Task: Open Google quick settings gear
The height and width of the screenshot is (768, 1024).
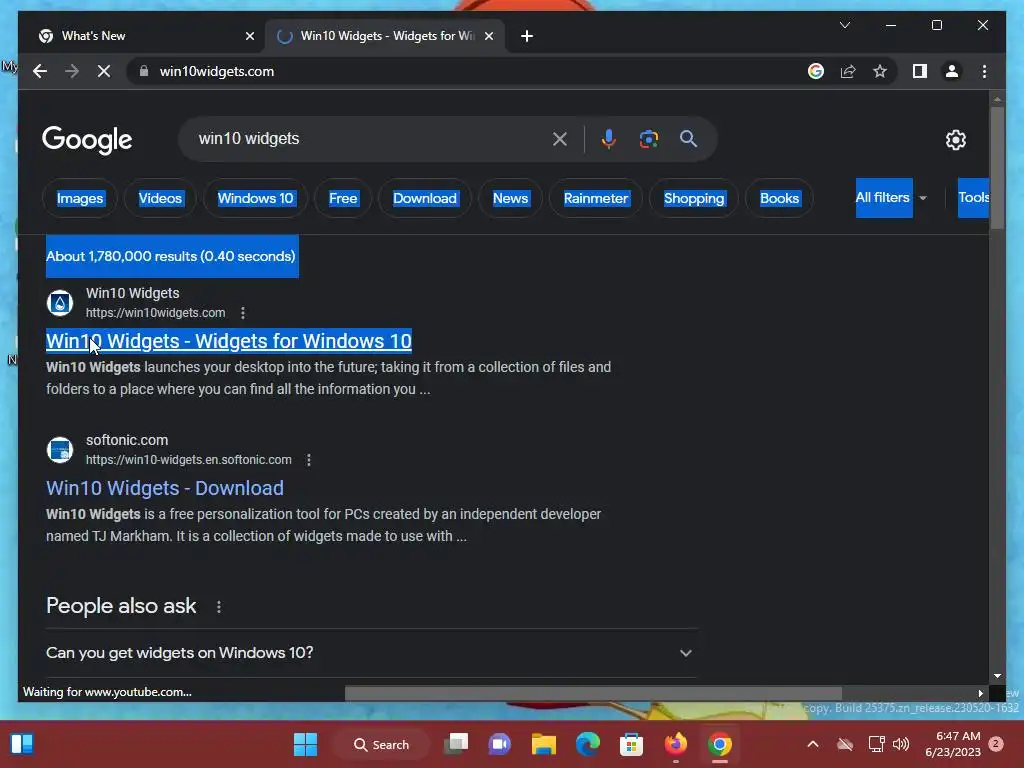Action: pyautogui.click(x=955, y=140)
